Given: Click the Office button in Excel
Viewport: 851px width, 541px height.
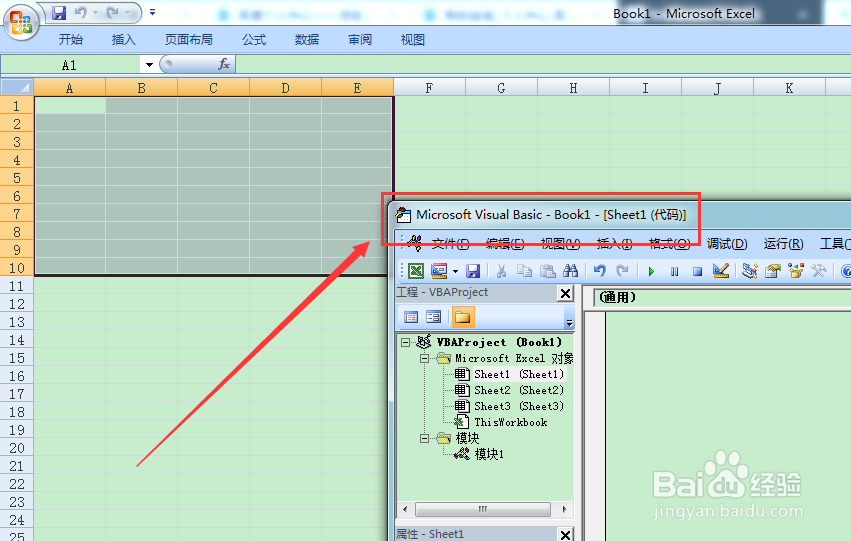Looking at the screenshot, I should 21,22.
